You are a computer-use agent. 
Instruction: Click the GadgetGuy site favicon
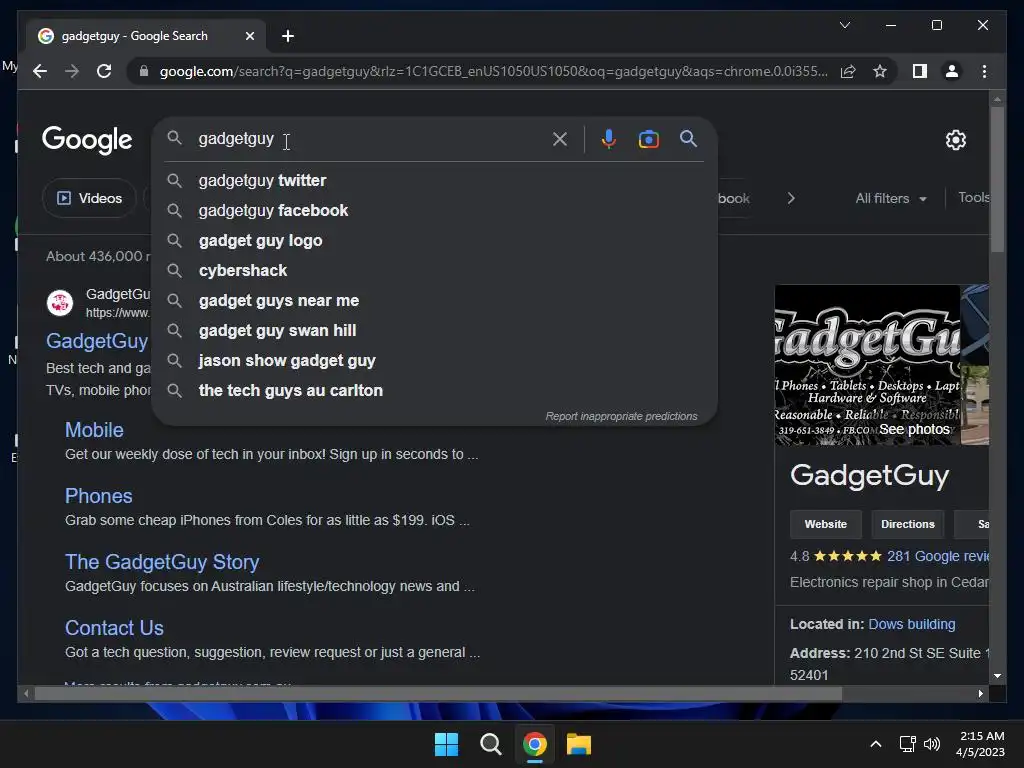pos(59,303)
